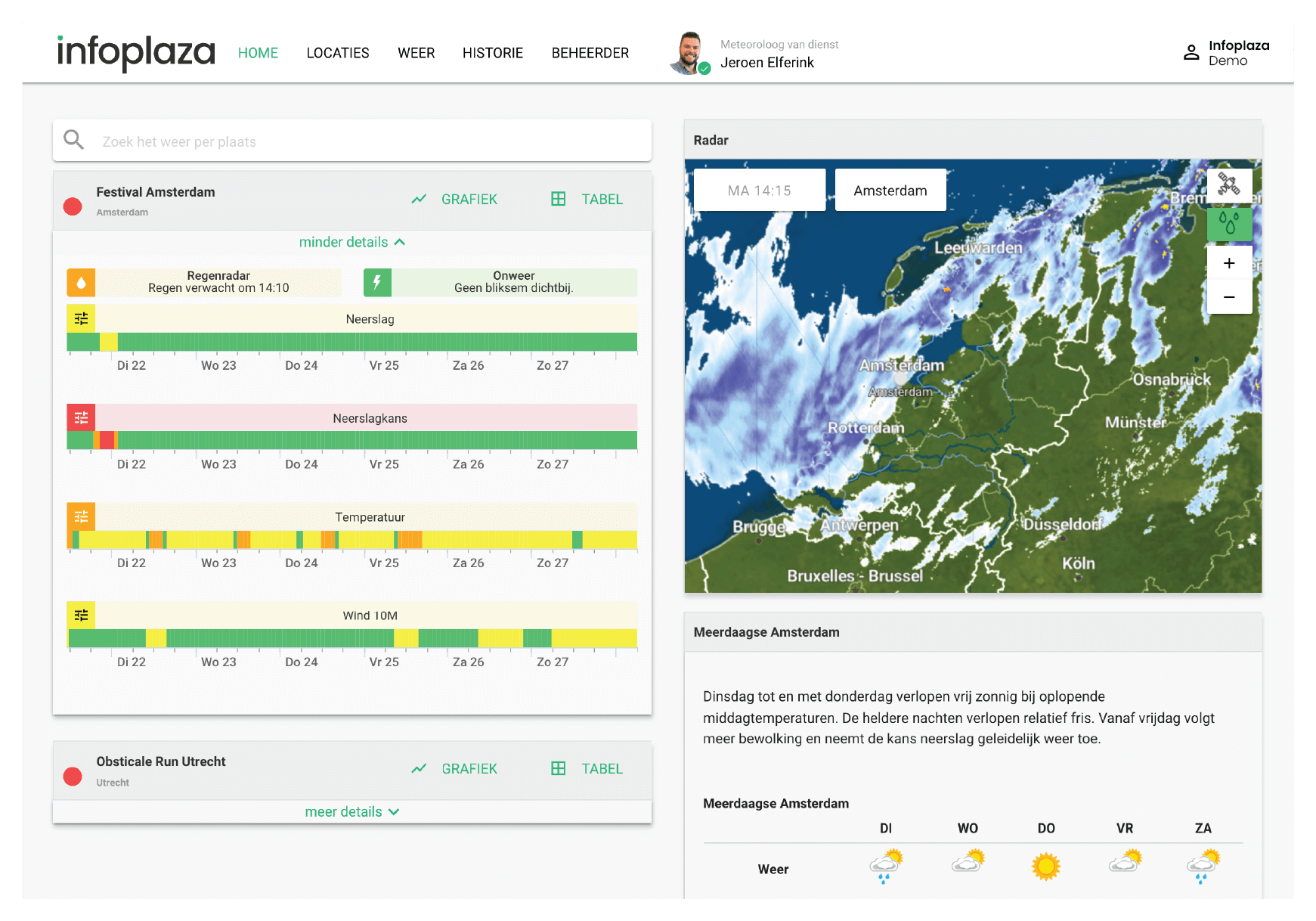1316x921 pixels.
Task: Click 'Geen bliksem dichtbij.' text
Action: coord(514,288)
